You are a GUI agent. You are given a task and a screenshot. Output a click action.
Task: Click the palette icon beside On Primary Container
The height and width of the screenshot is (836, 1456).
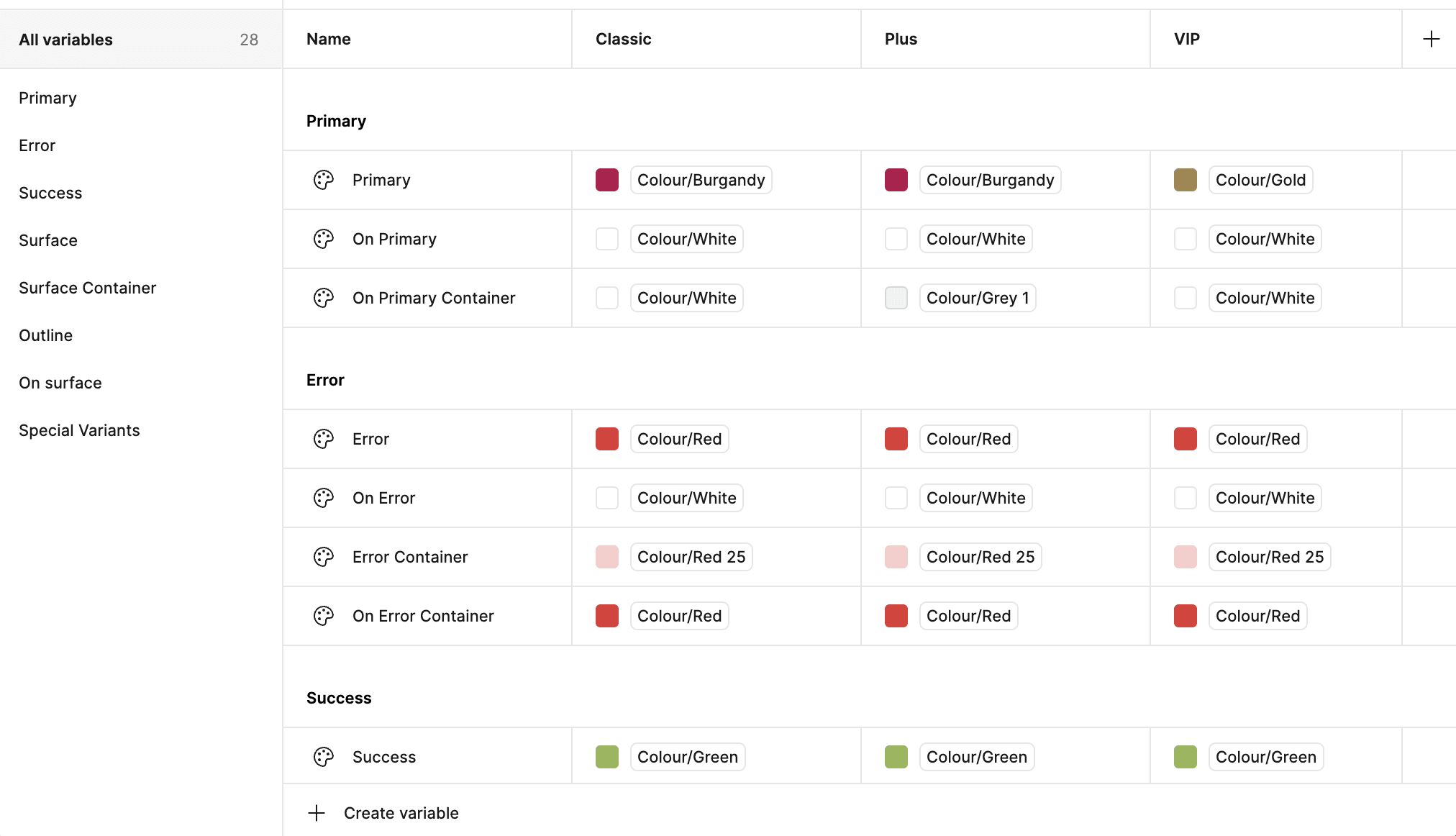point(324,298)
